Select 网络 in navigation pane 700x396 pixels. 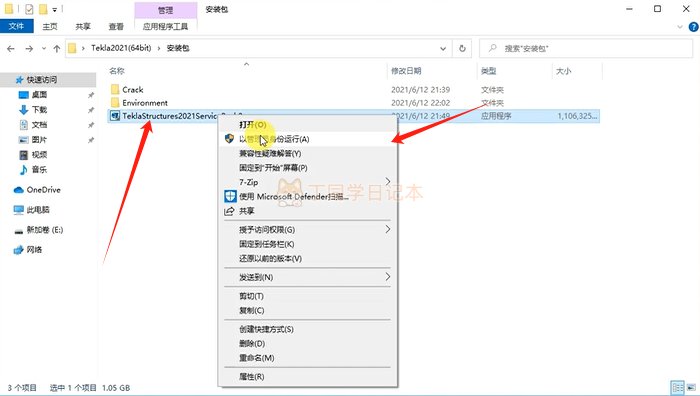click(34, 250)
